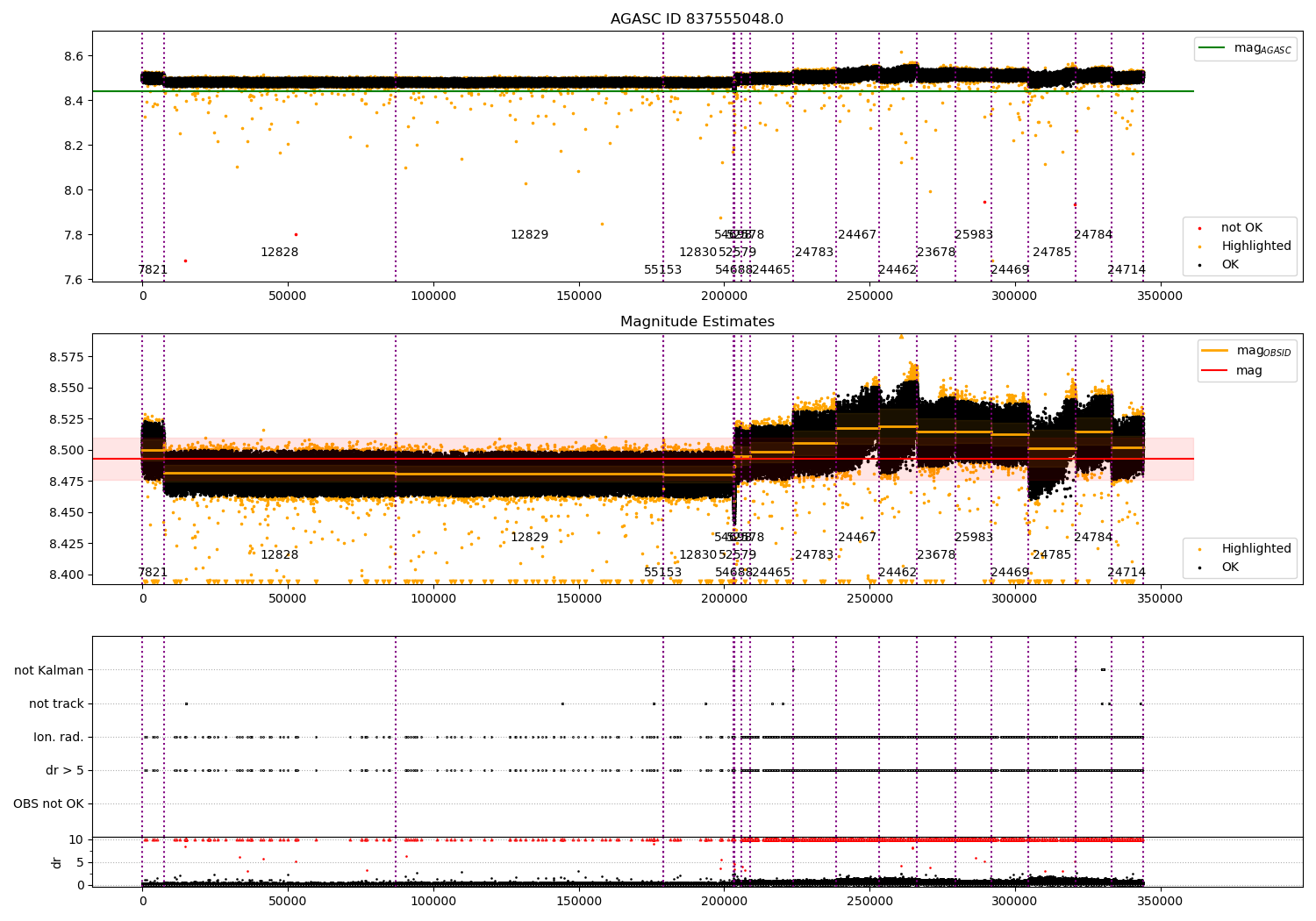Click obsid label 24462 in middle plot
The width and height of the screenshot is (1316, 921).
[897, 573]
